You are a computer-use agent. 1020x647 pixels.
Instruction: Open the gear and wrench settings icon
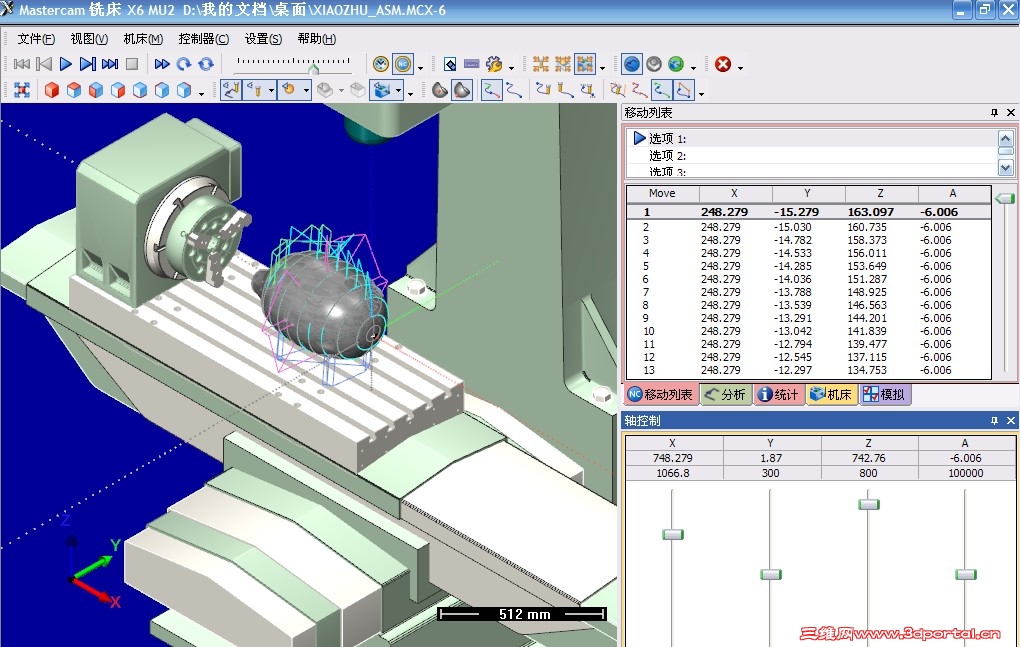tap(494, 64)
